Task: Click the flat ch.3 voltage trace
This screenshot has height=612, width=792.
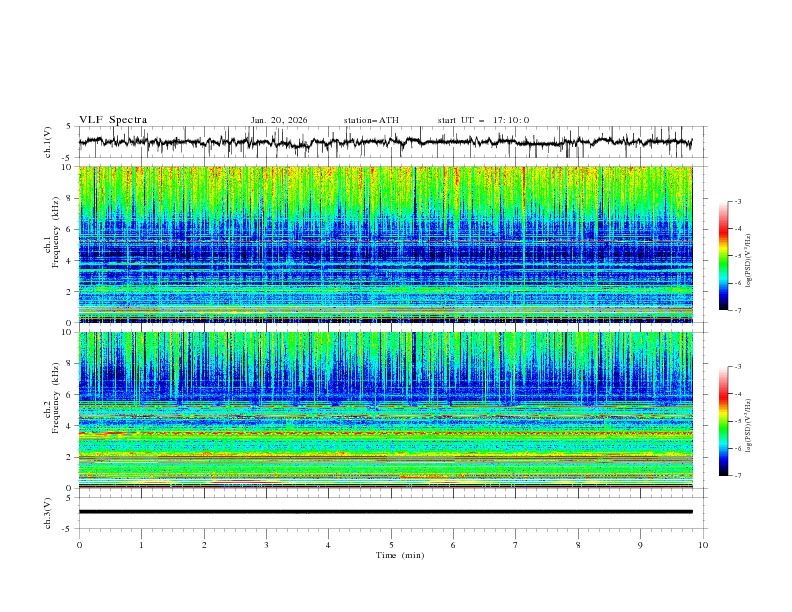Action: (x=385, y=512)
